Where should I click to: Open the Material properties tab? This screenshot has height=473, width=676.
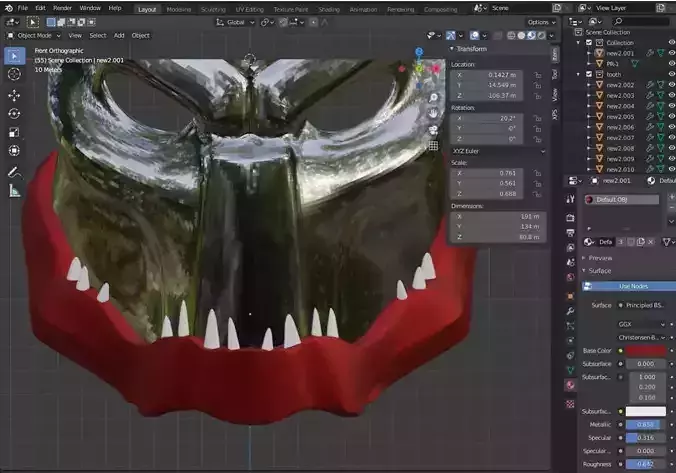point(570,385)
